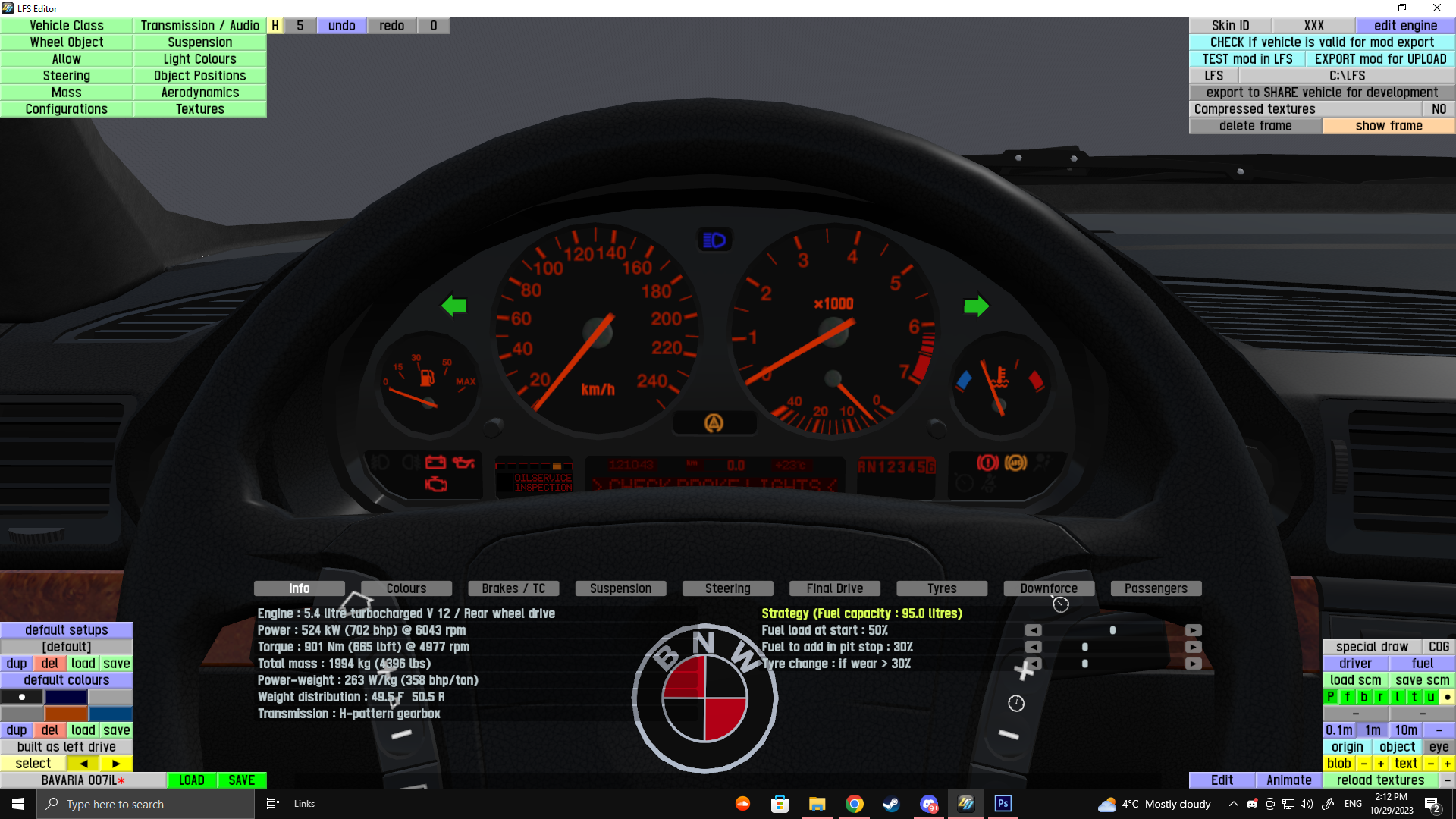Decrease fuel to add in pit stop
This screenshot has width=1456, height=819.
(1033, 647)
